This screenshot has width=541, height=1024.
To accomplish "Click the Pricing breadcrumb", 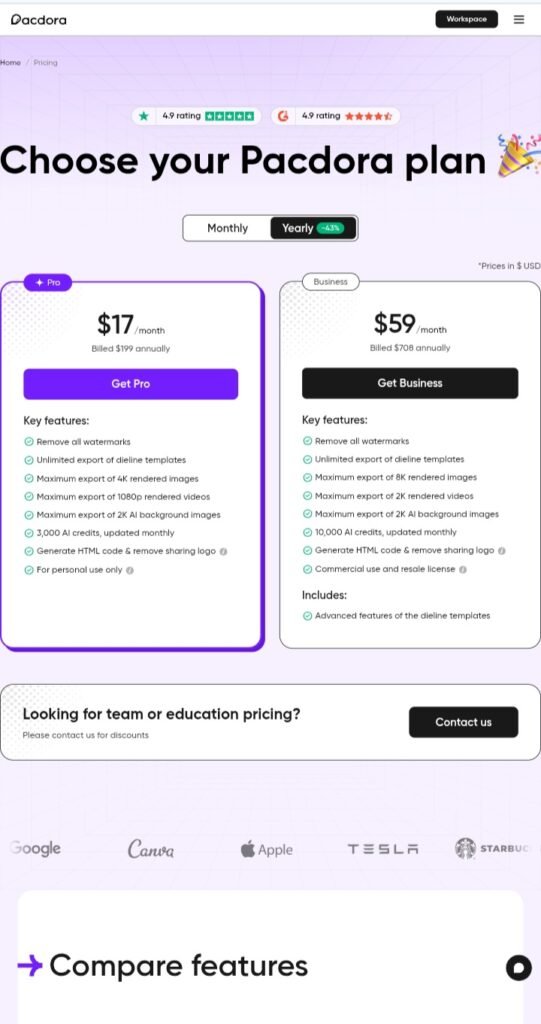I will click(x=46, y=63).
